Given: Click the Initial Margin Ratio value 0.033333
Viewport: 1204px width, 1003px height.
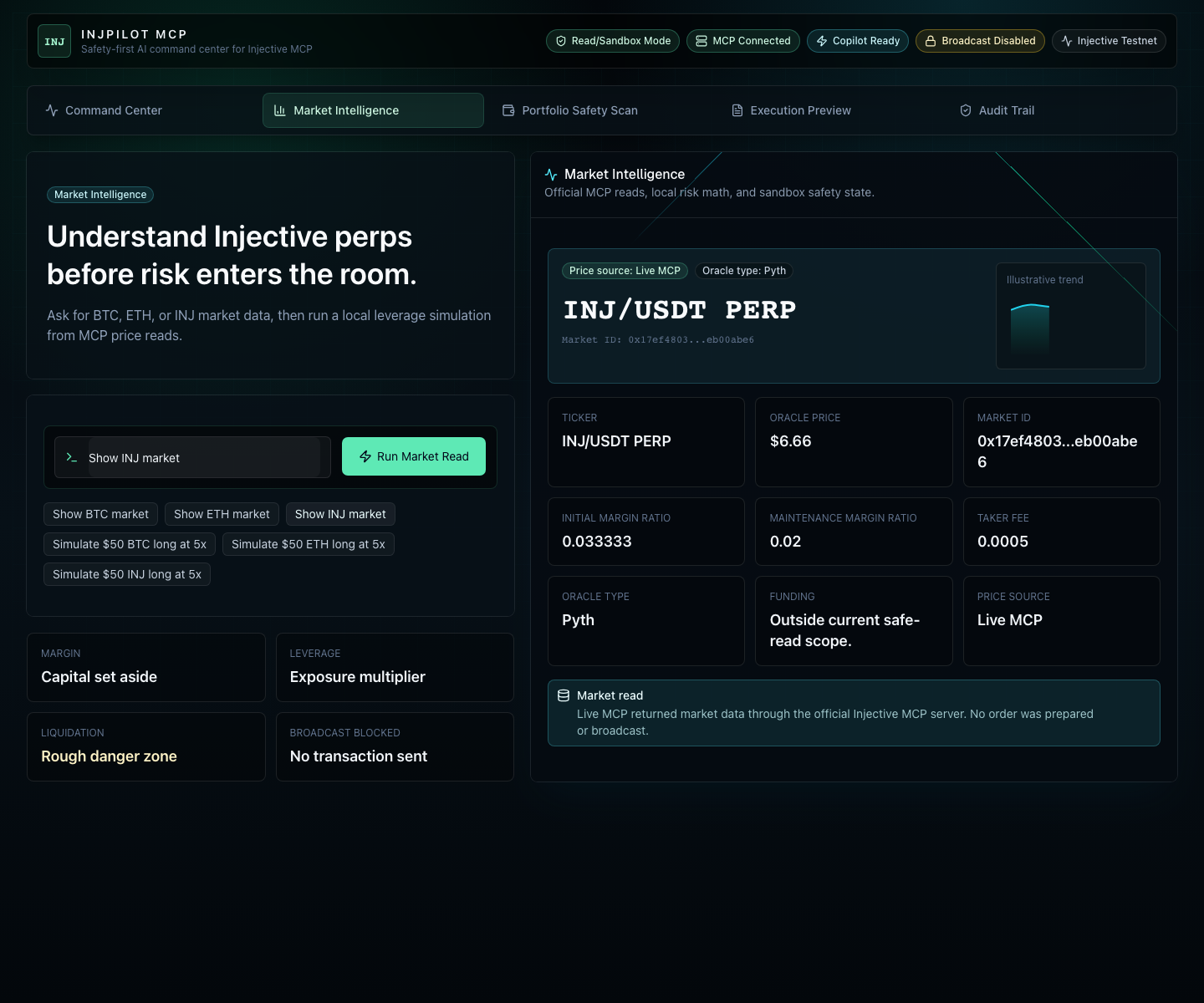Looking at the screenshot, I should 597,542.
